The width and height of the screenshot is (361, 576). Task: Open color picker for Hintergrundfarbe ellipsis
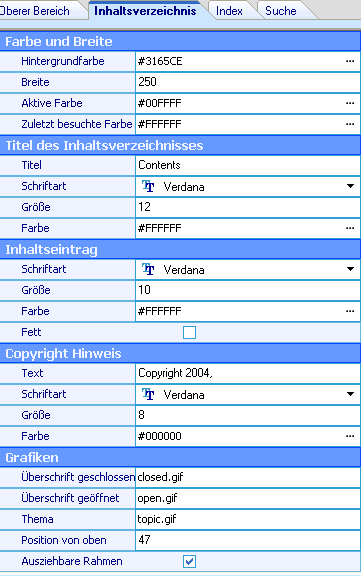point(350,61)
